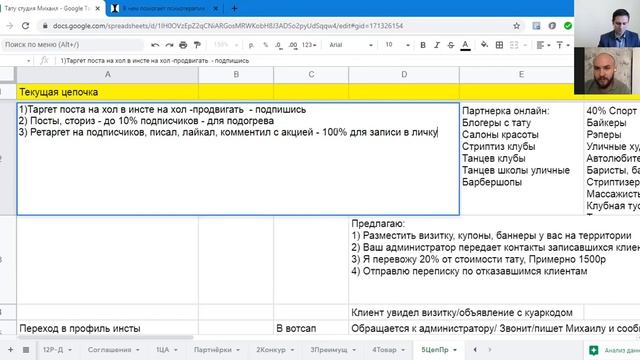640x360 pixels.
Task: Open text color picker
Action: [465, 45]
